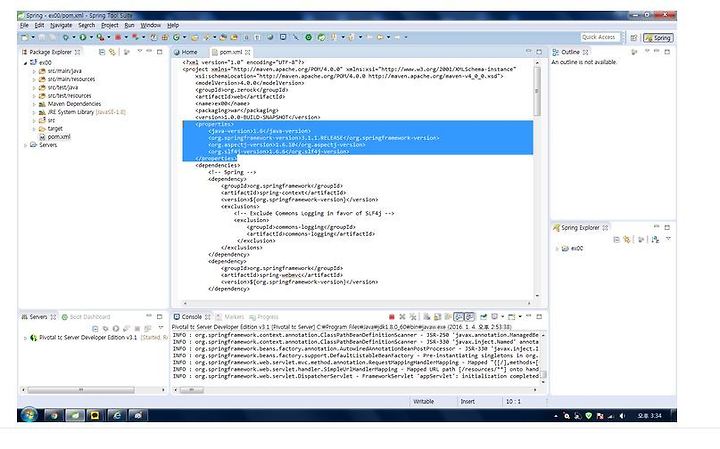The image size is (720, 449).
Task: Expand JRE System Library node
Action: (x=34, y=112)
